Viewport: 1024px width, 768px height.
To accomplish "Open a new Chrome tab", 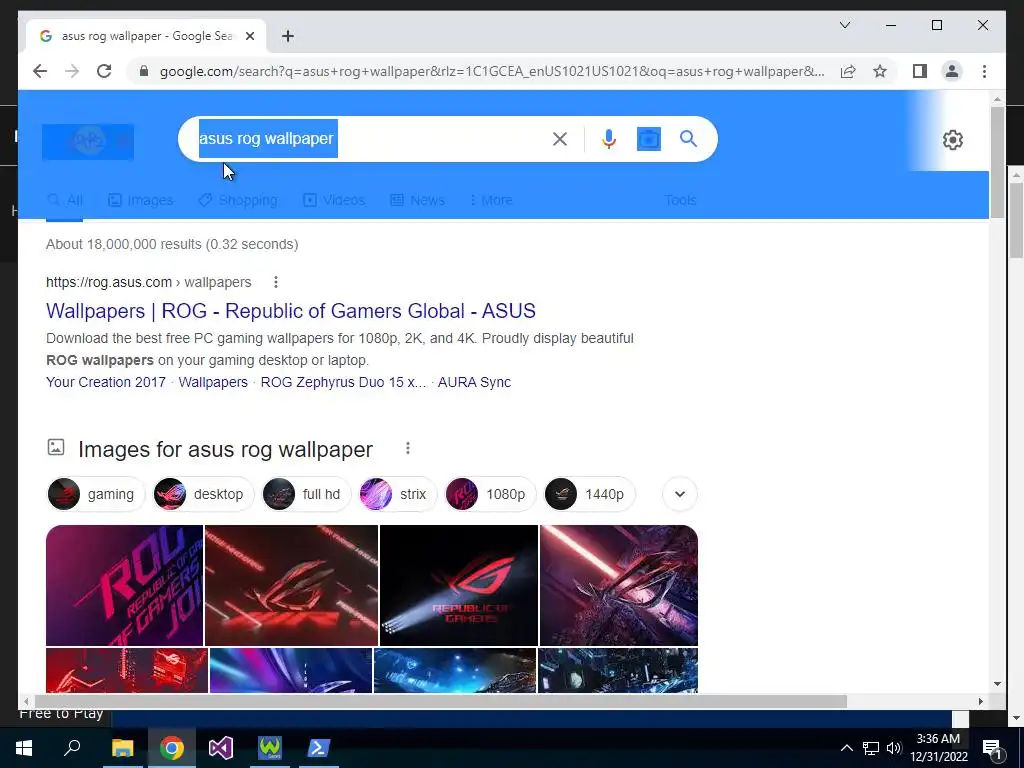I will click(288, 36).
